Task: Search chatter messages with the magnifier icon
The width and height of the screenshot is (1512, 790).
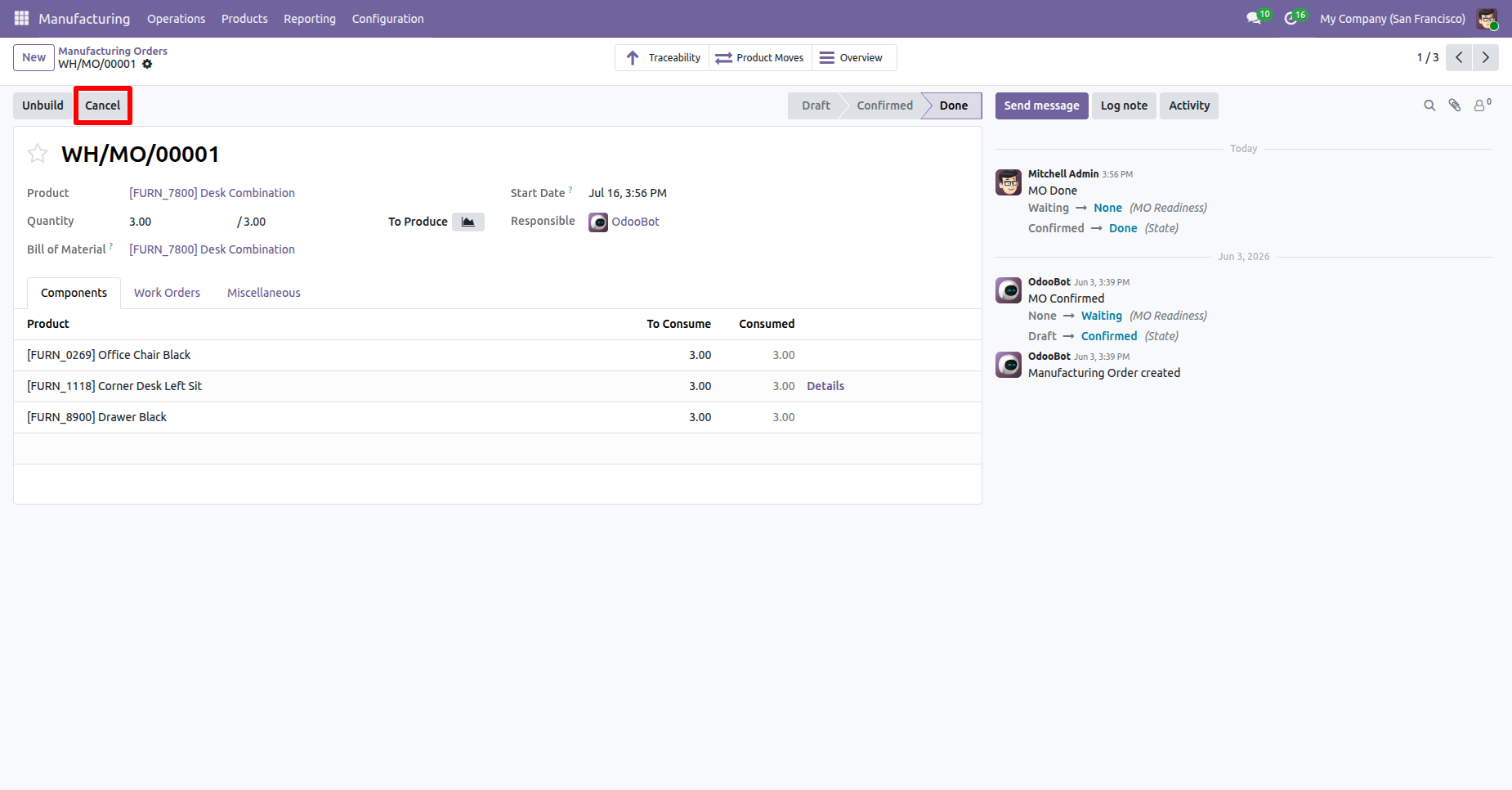Action: pos(1429,105)
